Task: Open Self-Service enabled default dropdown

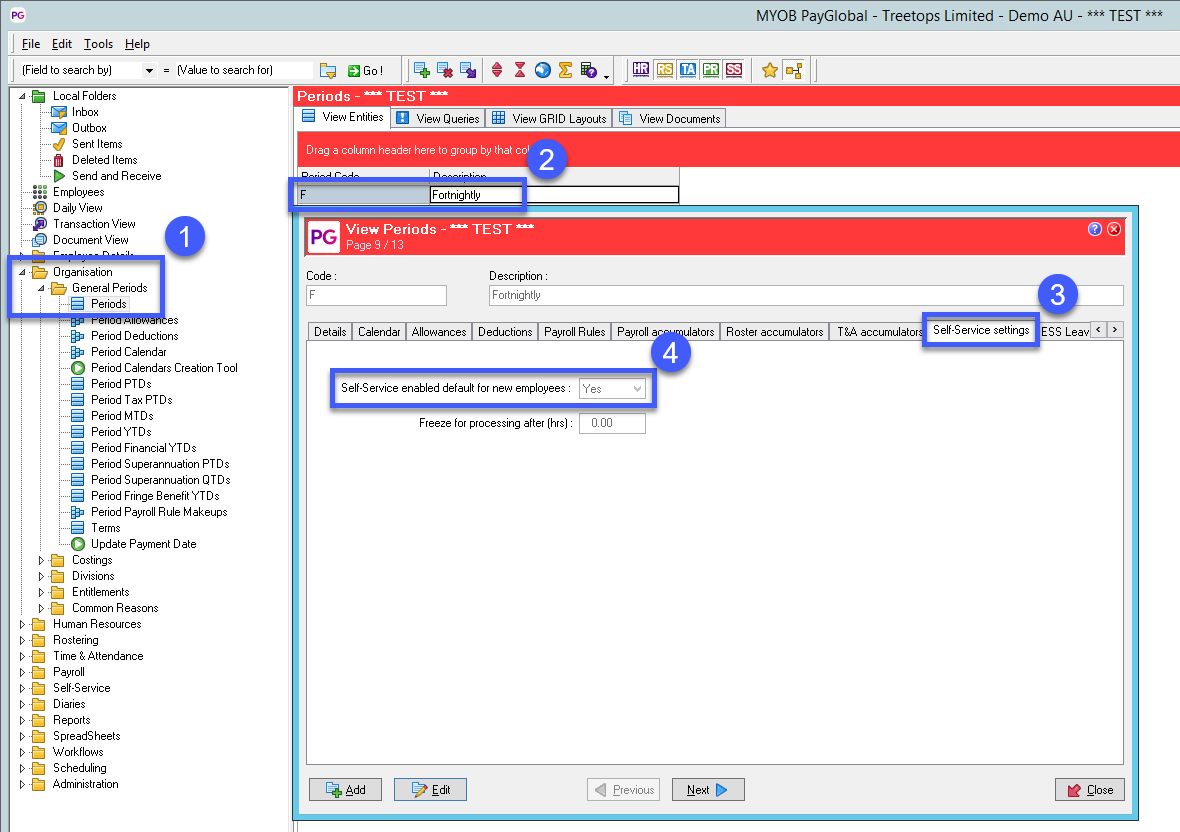Action: tap(635, 388)
